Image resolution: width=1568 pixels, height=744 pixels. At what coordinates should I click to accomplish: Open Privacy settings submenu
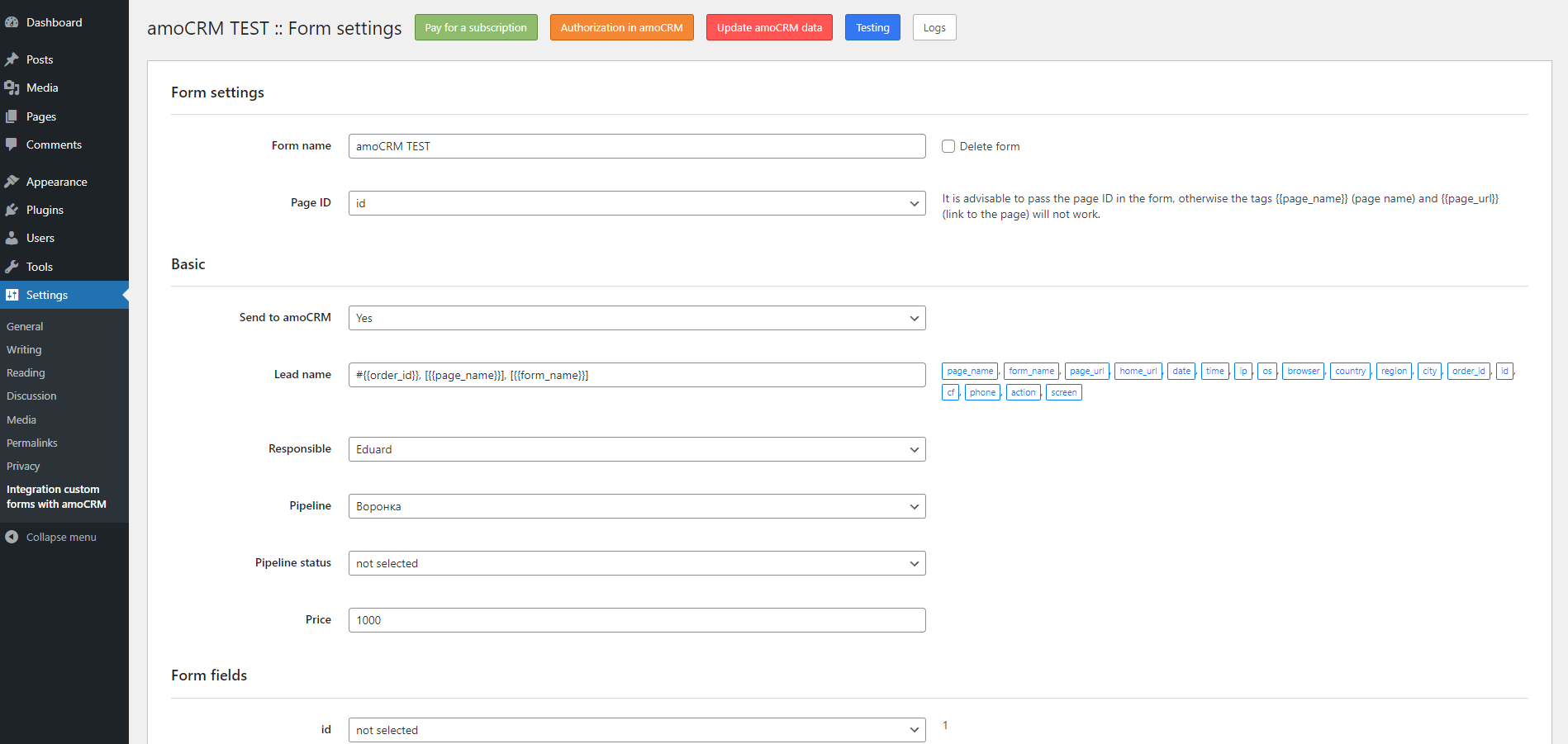click(x=23, y=466)
